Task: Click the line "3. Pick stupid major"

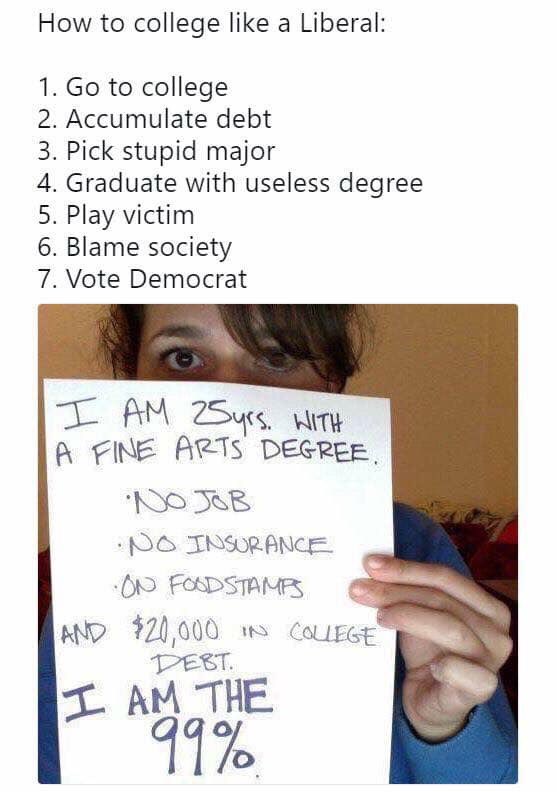Action: tap(156, 152)
